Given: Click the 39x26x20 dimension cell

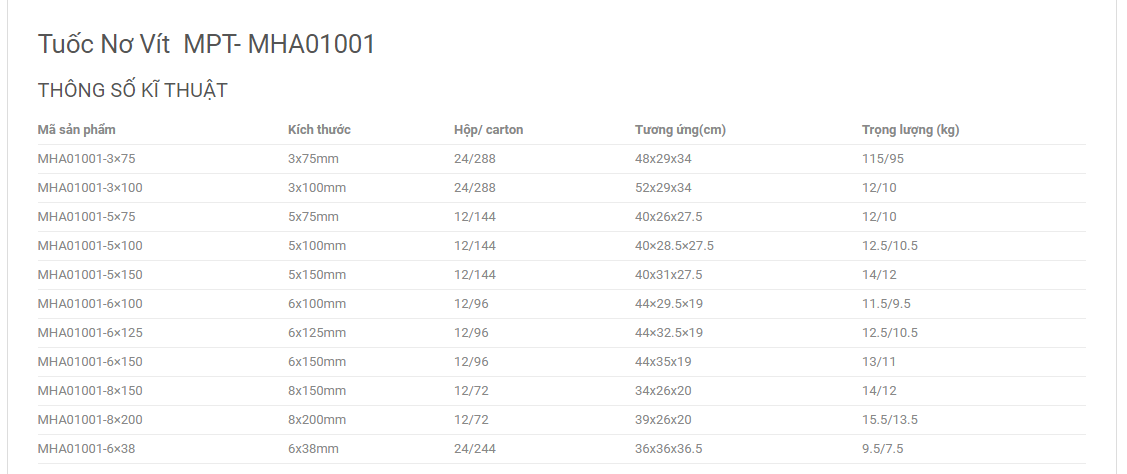Looking at the screenshot, I should pos(663,419).
